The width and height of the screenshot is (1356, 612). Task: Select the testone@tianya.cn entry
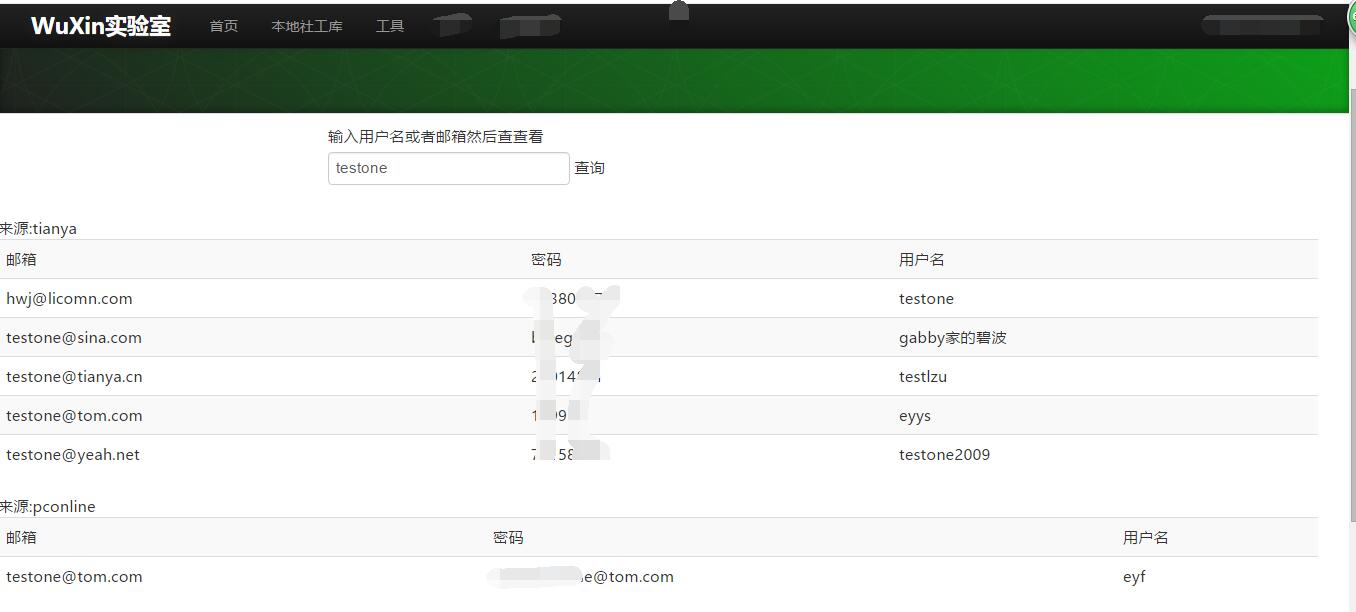[x=73, y=376]
